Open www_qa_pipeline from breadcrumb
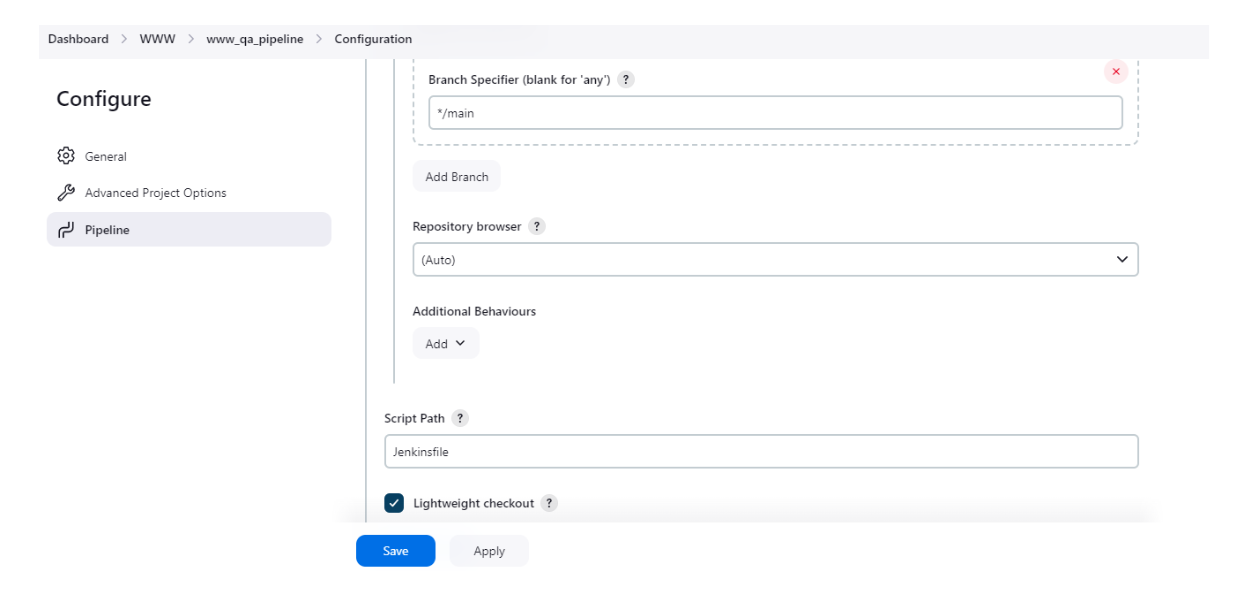Image resolution: width=1240 pixels, height=592 pixels. tap(255, 39)
